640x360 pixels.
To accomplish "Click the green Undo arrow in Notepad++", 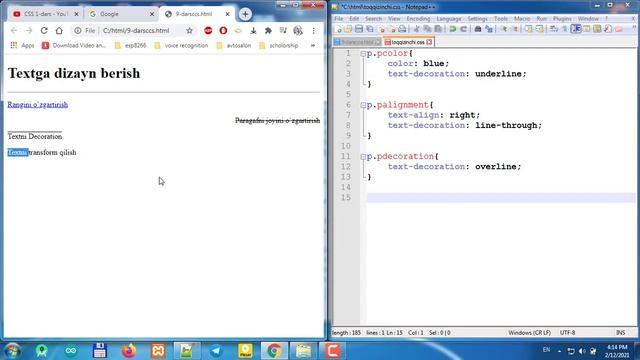I will point(452,29).
